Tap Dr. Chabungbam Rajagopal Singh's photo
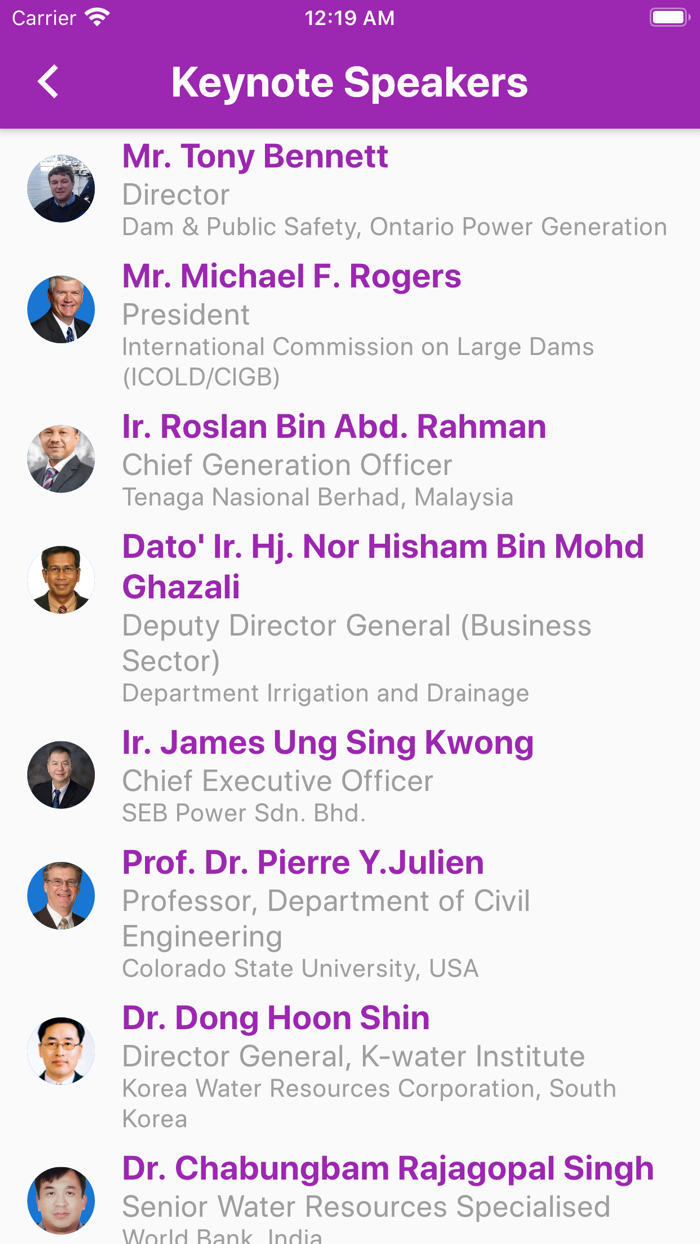700x1244 pixels. (61, 1201)
